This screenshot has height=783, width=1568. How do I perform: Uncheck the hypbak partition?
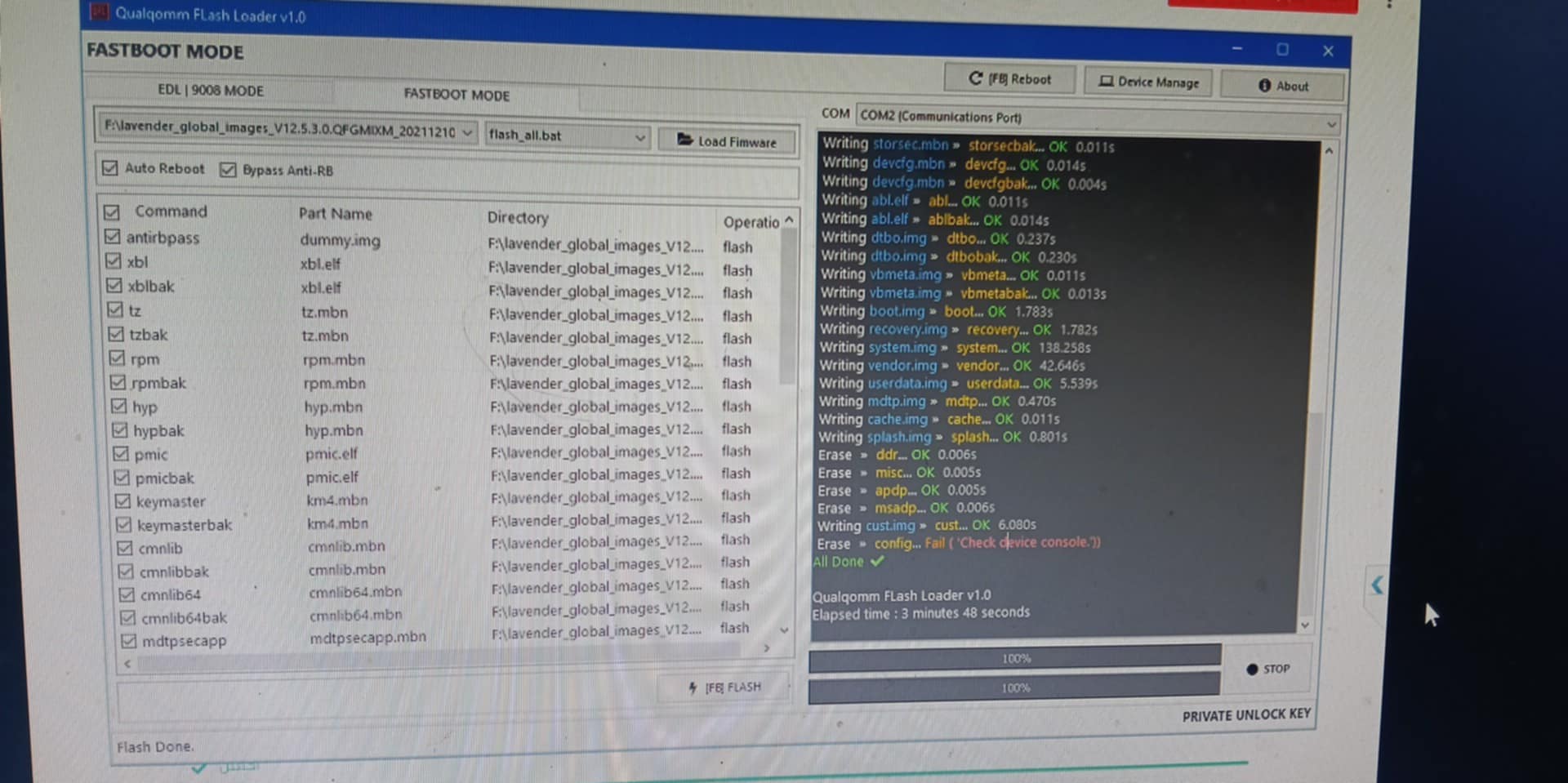pos(120,429)
